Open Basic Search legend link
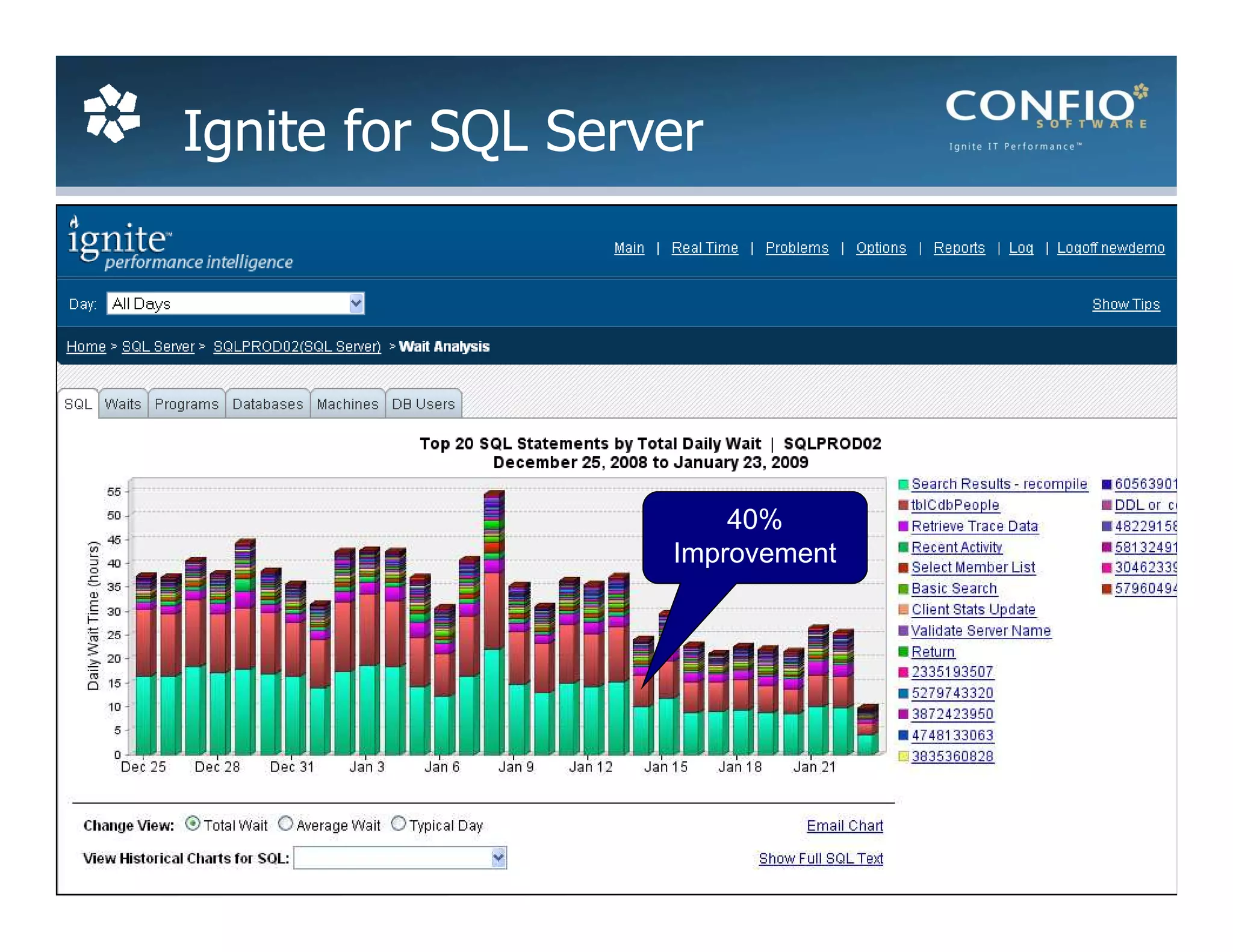The height and width of the screenshot is (952, 1233). point(954,589)
